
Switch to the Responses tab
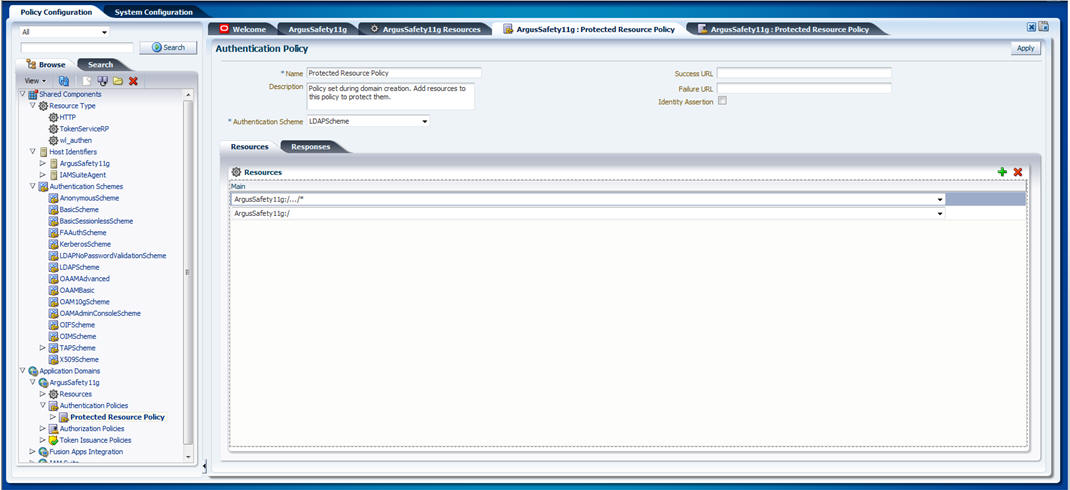pos(310,147)
